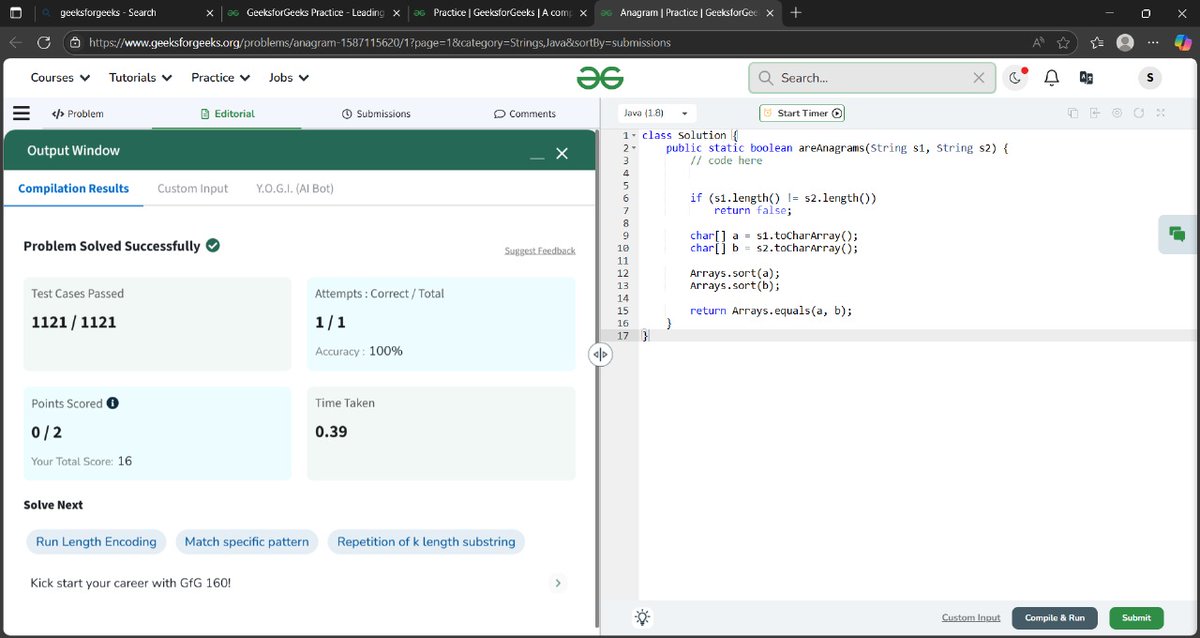Click the copy code icon in editor toolbar
The height and width of the screenshot is (638, 1200).
point(1073,113)
